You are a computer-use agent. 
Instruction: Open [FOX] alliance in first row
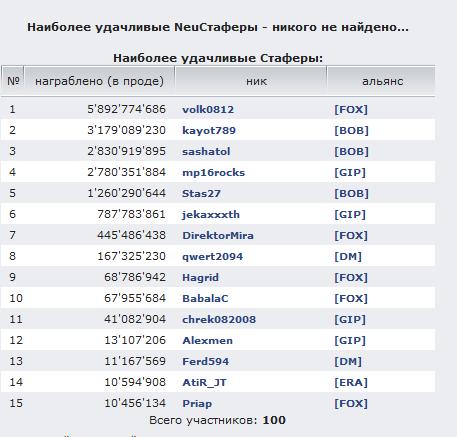[351, 109]
